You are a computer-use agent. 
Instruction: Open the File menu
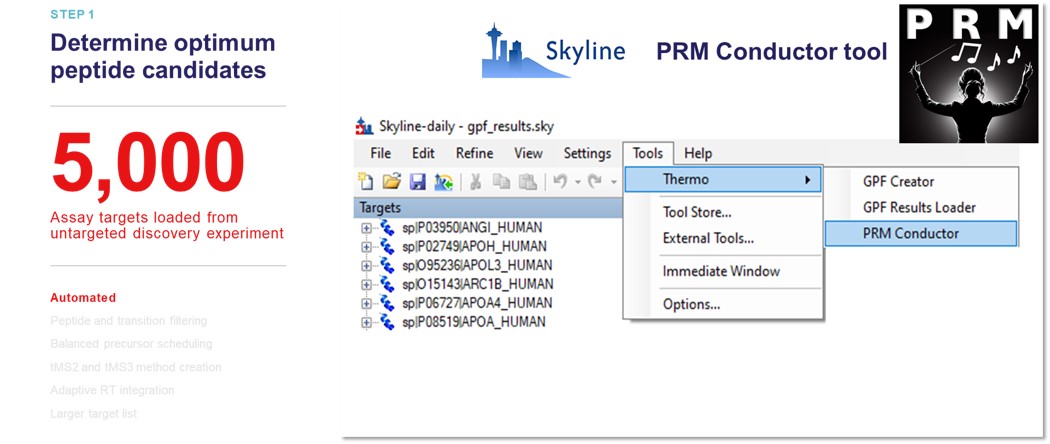coord(380,153)
